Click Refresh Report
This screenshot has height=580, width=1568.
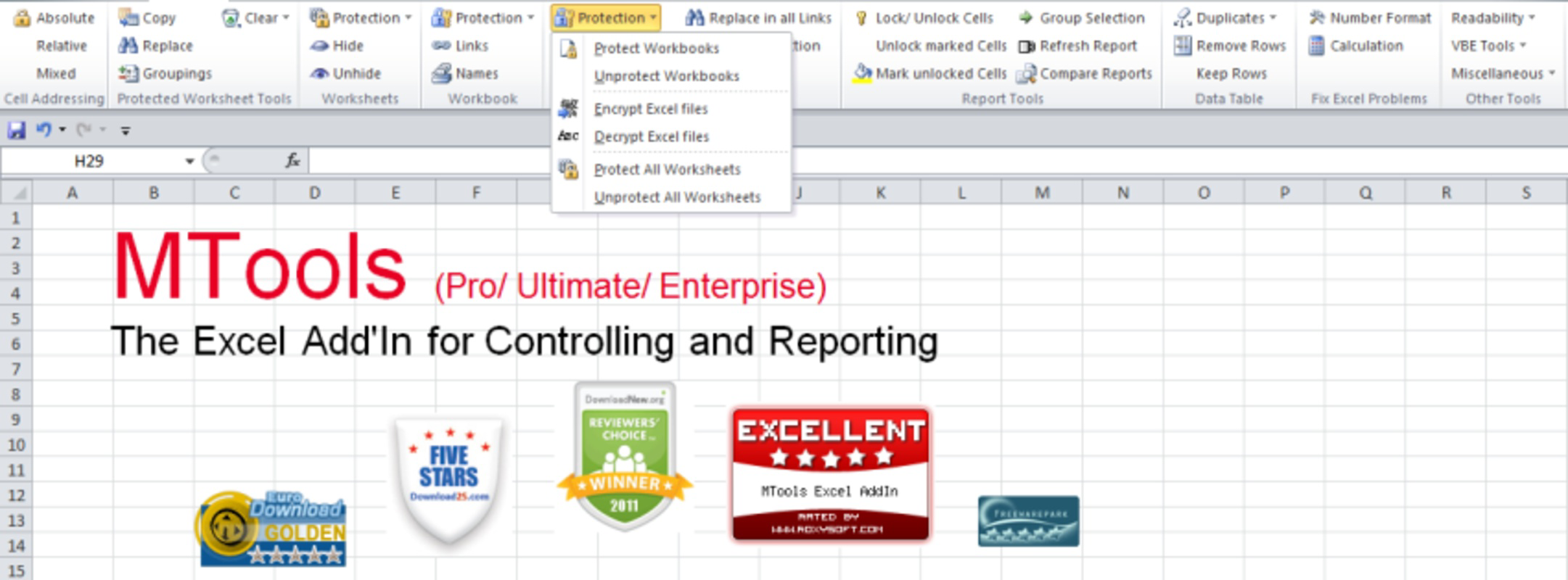pyautogui.click(x=1078, y=46)
